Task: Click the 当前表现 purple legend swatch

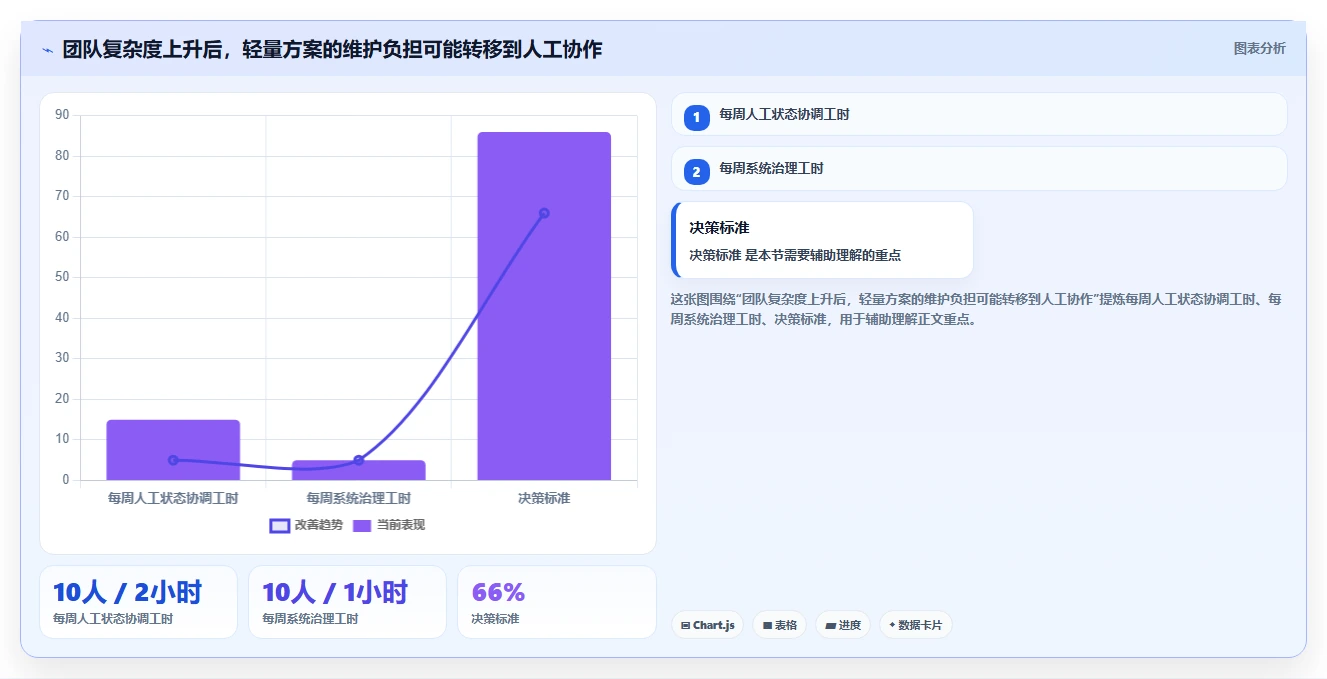Action: tap(362, 525)
